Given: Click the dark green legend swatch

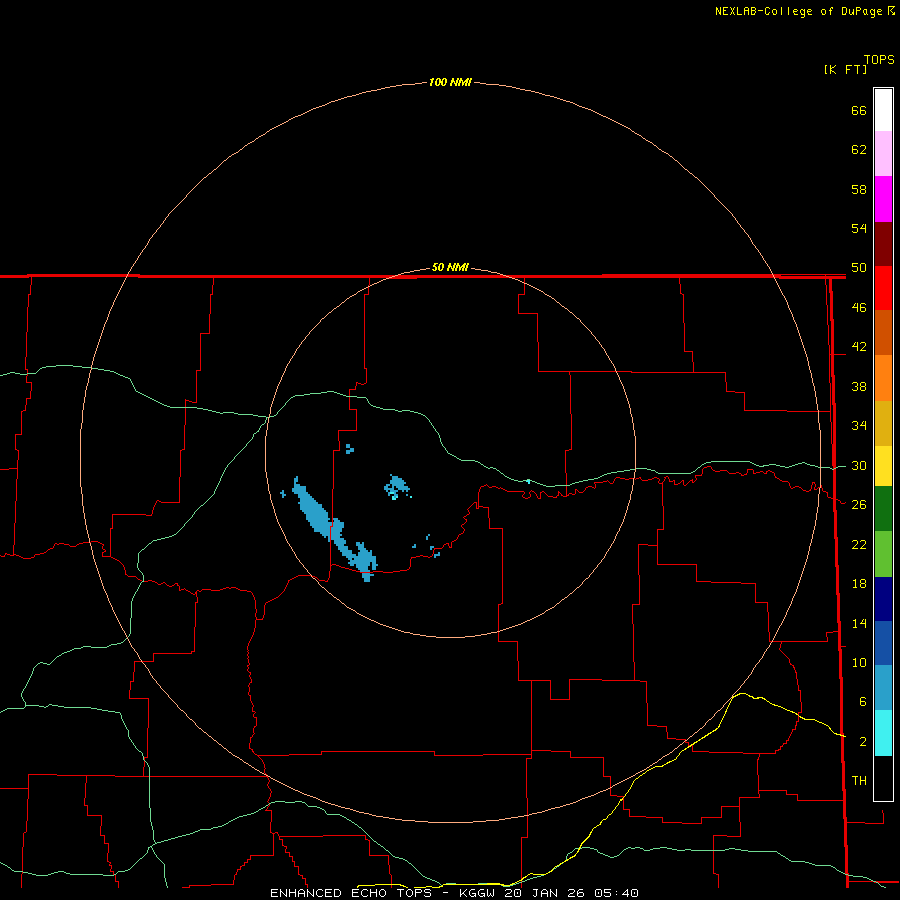Looking at the screenshot, I should 883,509.
